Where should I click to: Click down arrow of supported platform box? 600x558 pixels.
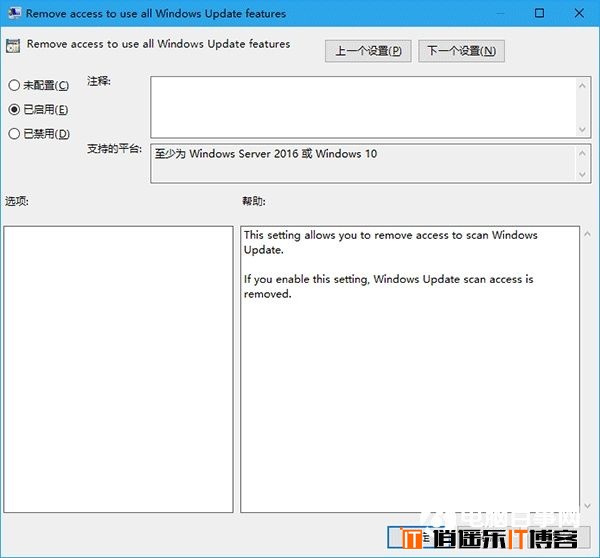[x=582, y=175]
